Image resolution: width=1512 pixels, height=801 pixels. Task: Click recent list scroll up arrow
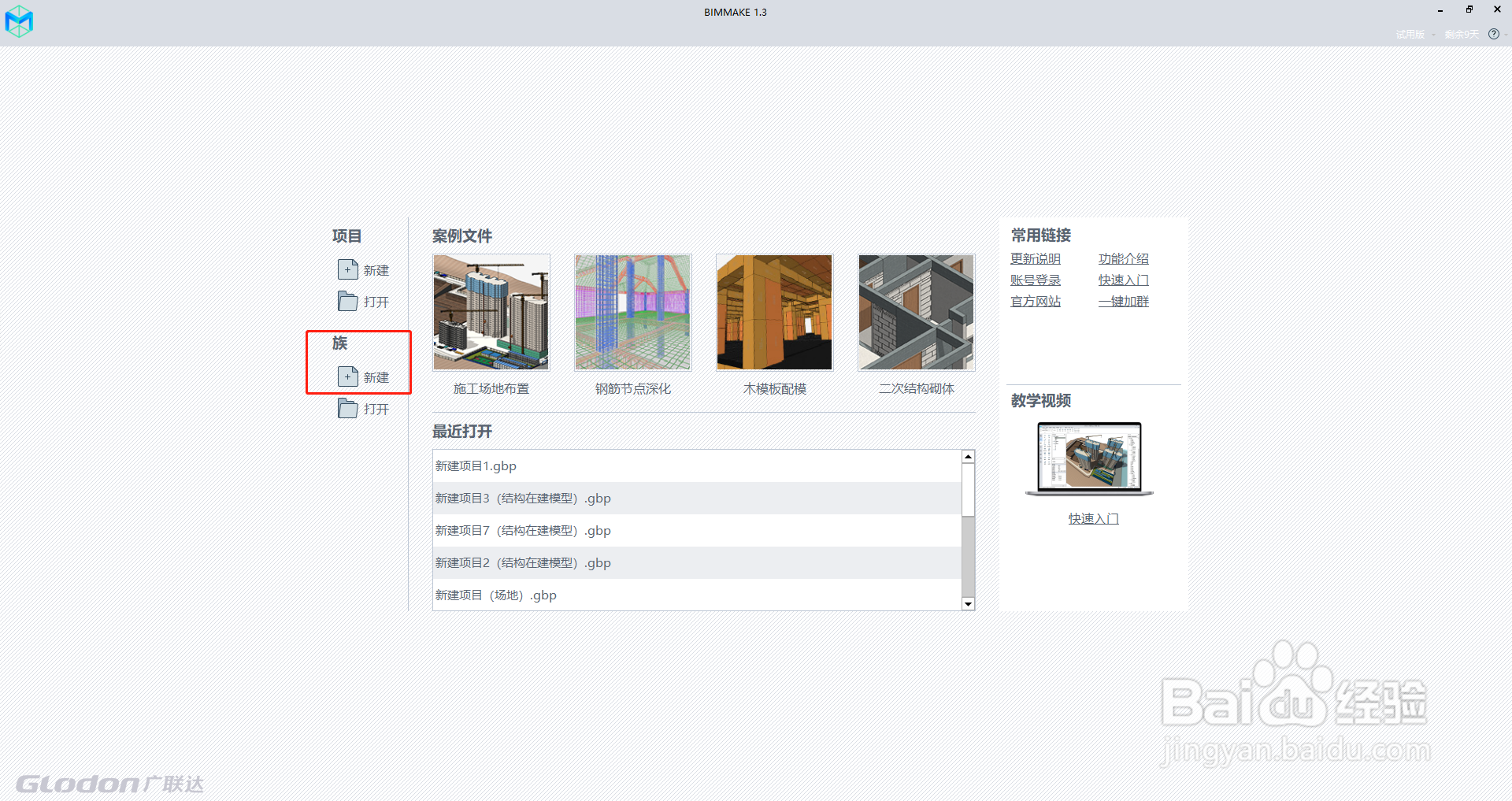pos(969,457)
